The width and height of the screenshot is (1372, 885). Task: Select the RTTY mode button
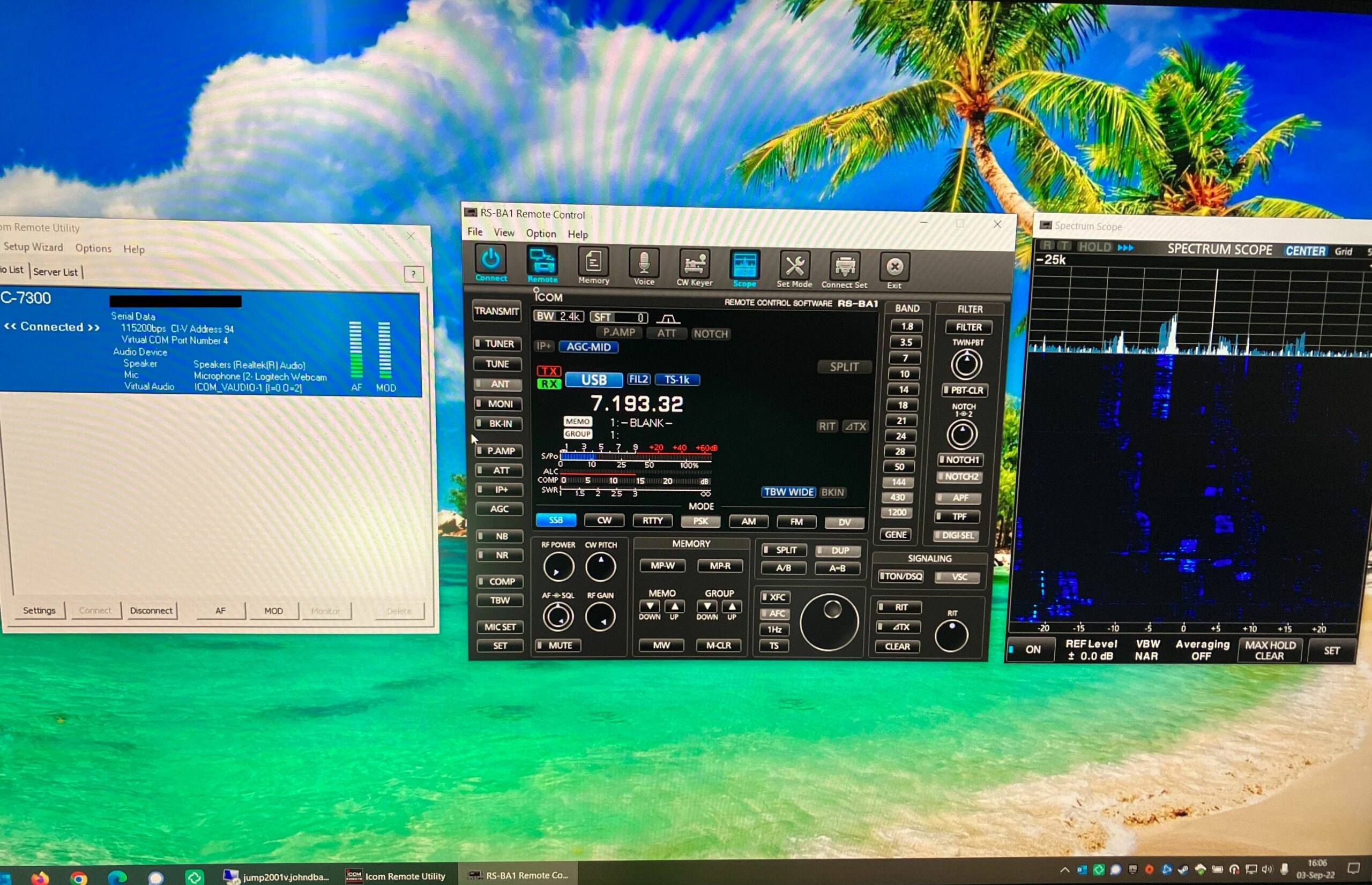pos(652,521)
